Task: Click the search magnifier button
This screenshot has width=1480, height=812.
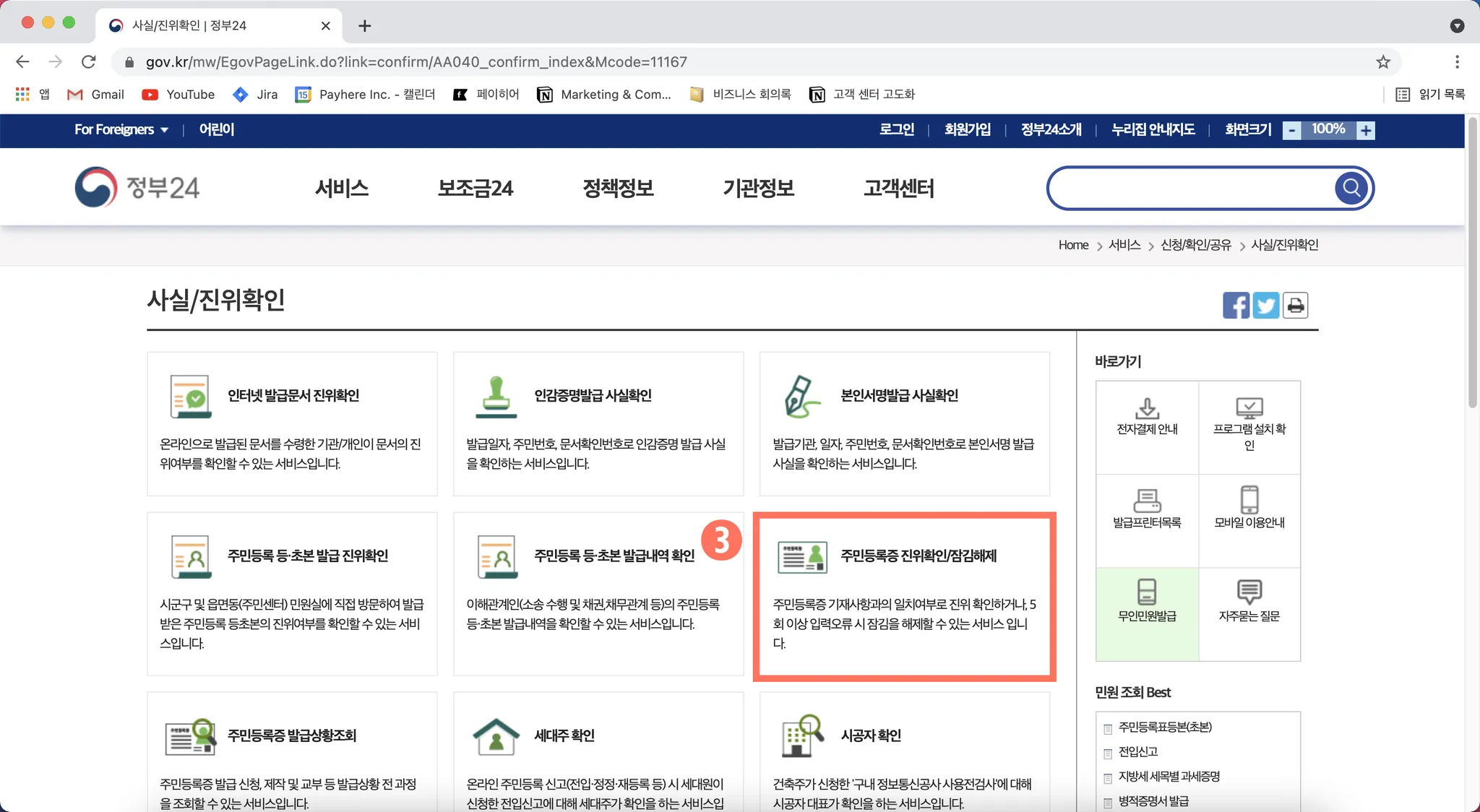Action: coord(1351,189)
